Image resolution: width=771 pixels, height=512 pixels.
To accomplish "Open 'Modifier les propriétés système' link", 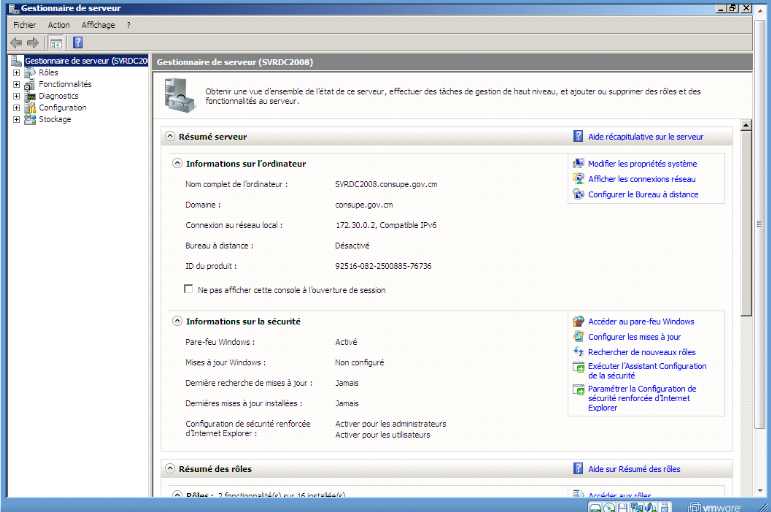I will (x=642, y=163).
